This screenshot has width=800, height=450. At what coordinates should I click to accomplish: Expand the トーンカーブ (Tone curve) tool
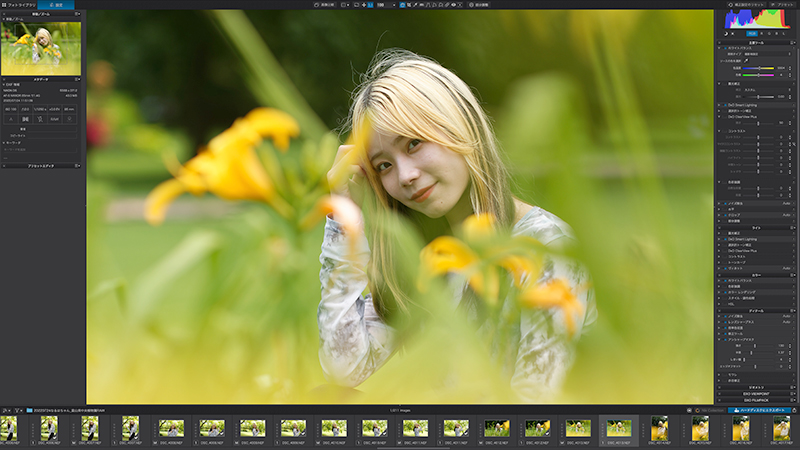tap(719, 262)
